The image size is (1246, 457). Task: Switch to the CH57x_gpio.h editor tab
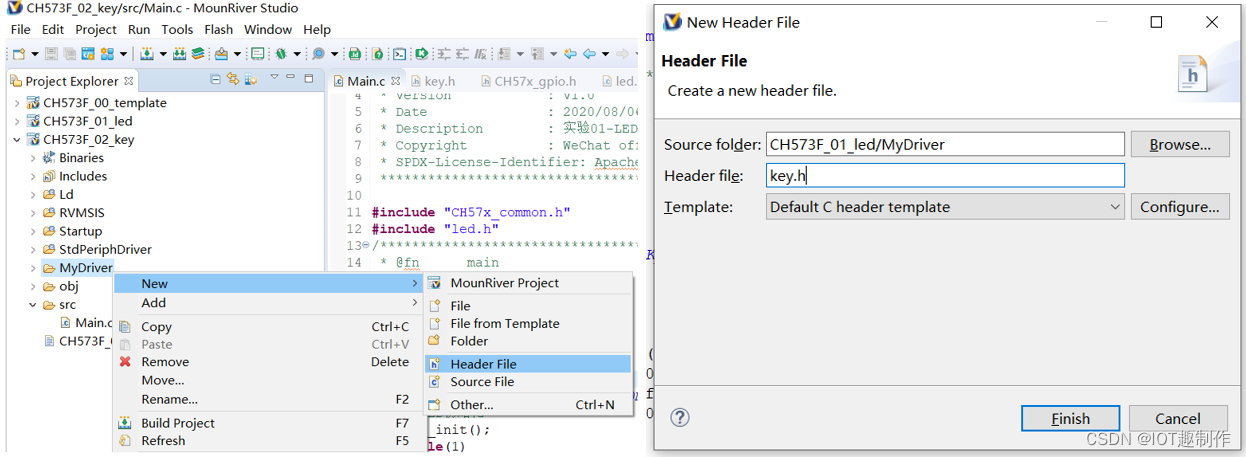[x=531, y=81]
